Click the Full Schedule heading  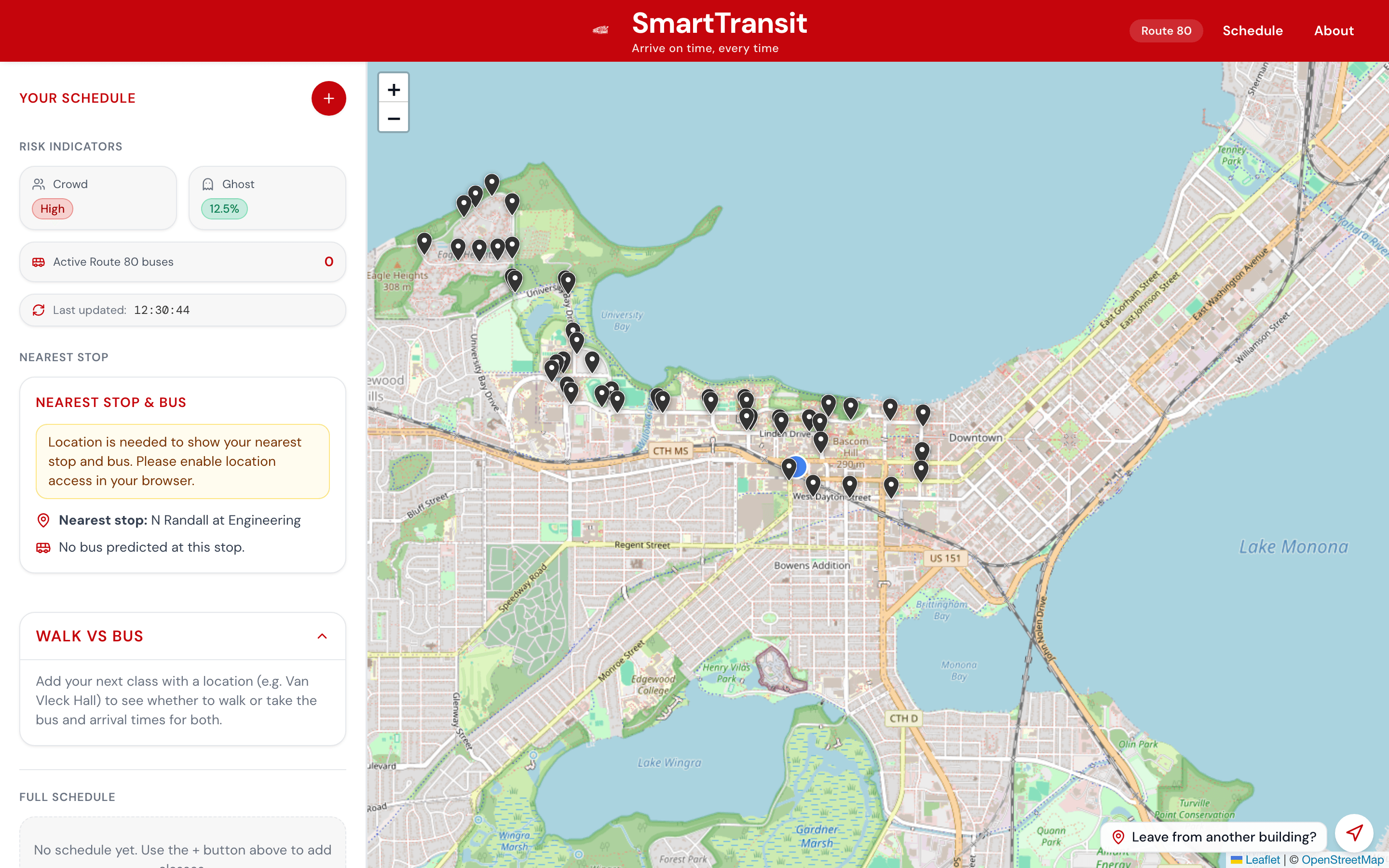pos(67,797)
